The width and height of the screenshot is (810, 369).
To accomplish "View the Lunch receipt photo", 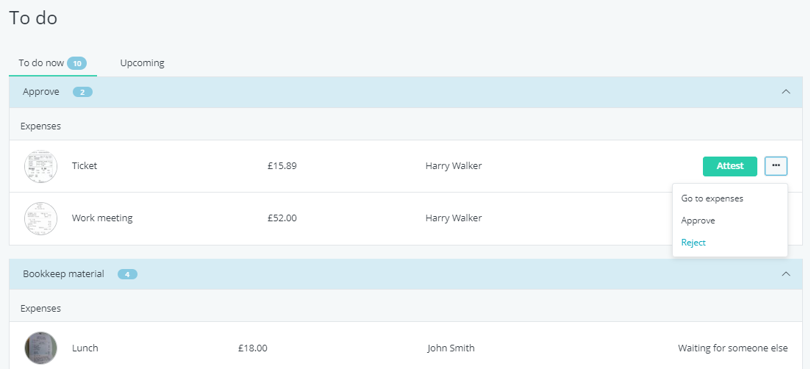I will click(x=41, y=348).
